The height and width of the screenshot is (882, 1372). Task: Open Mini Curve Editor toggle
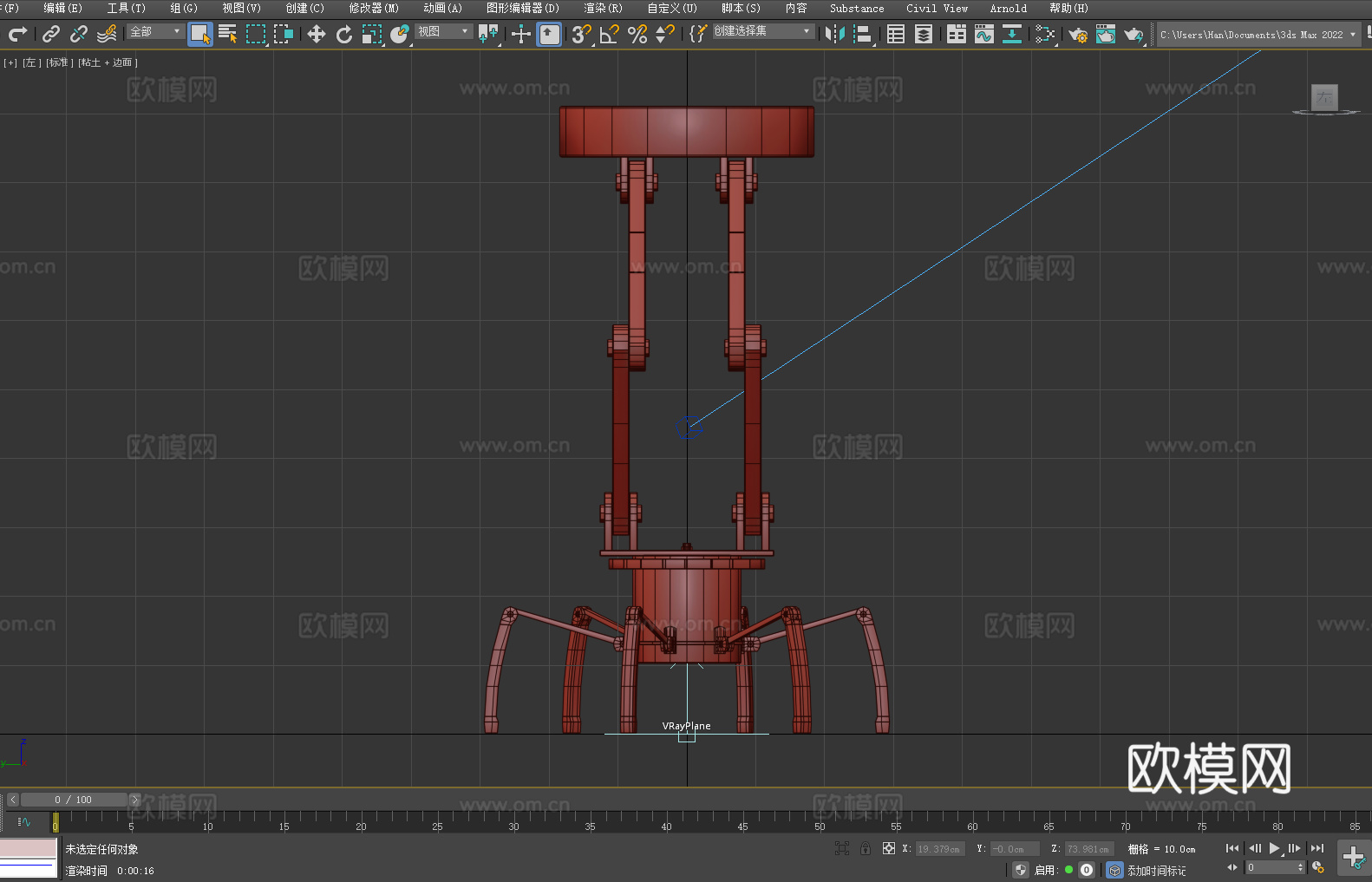[x=24, y=821]
